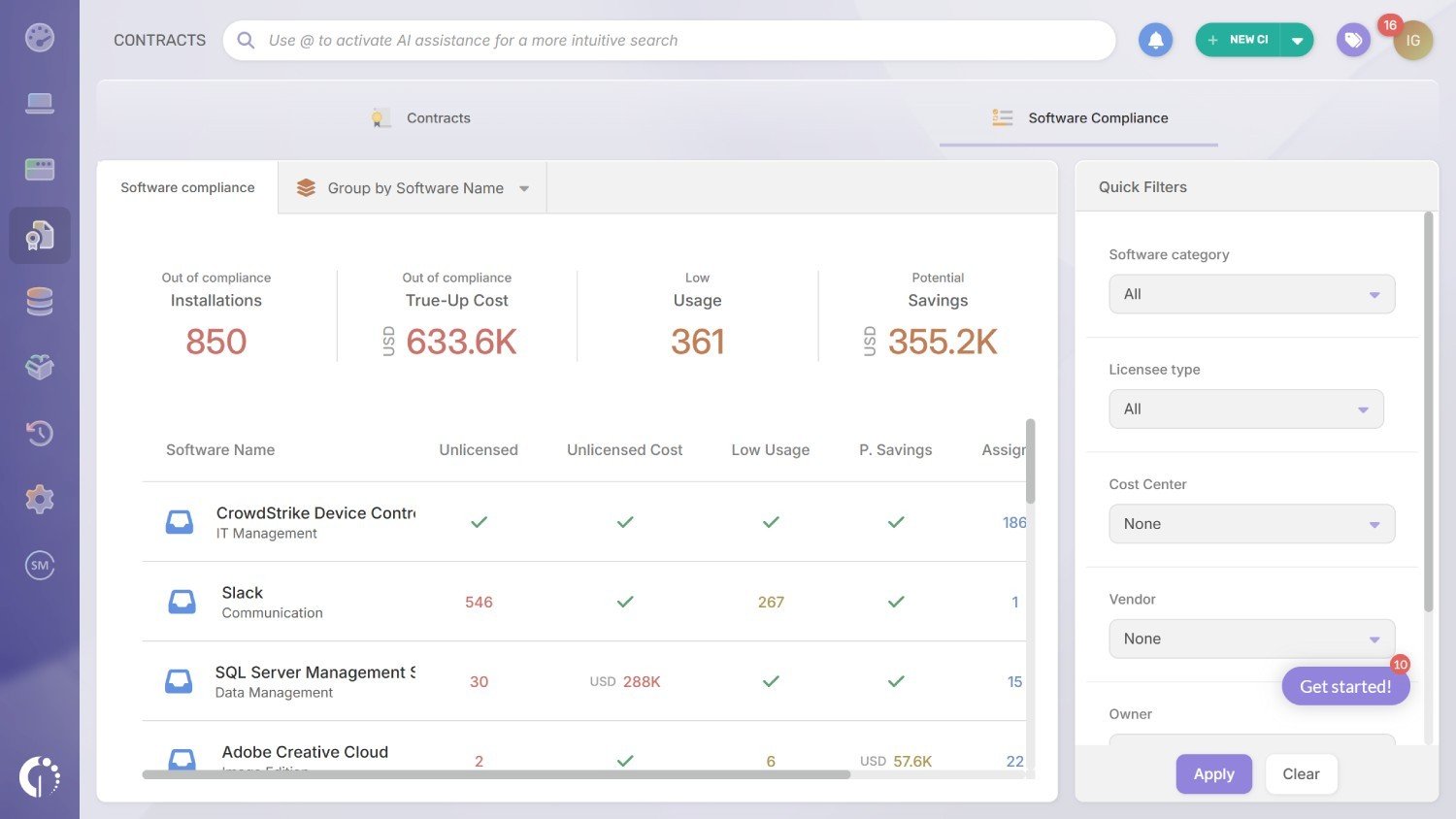Open the laptop/devices icon in the sidebar

(40, 102)
